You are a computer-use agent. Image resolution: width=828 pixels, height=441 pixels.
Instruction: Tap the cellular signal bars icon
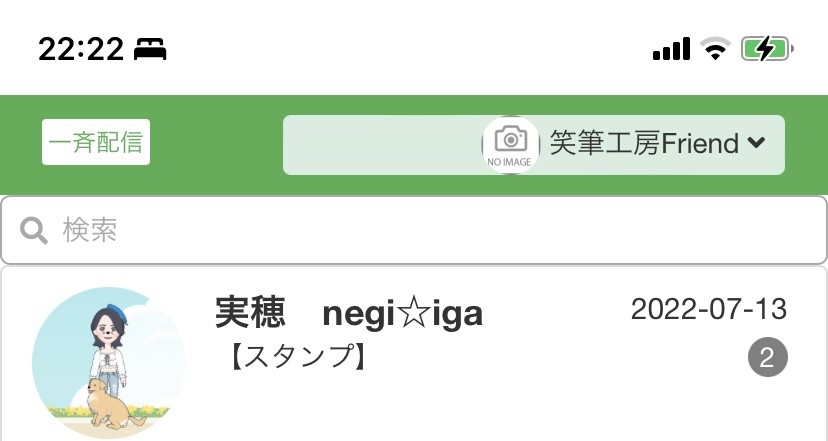671,49
